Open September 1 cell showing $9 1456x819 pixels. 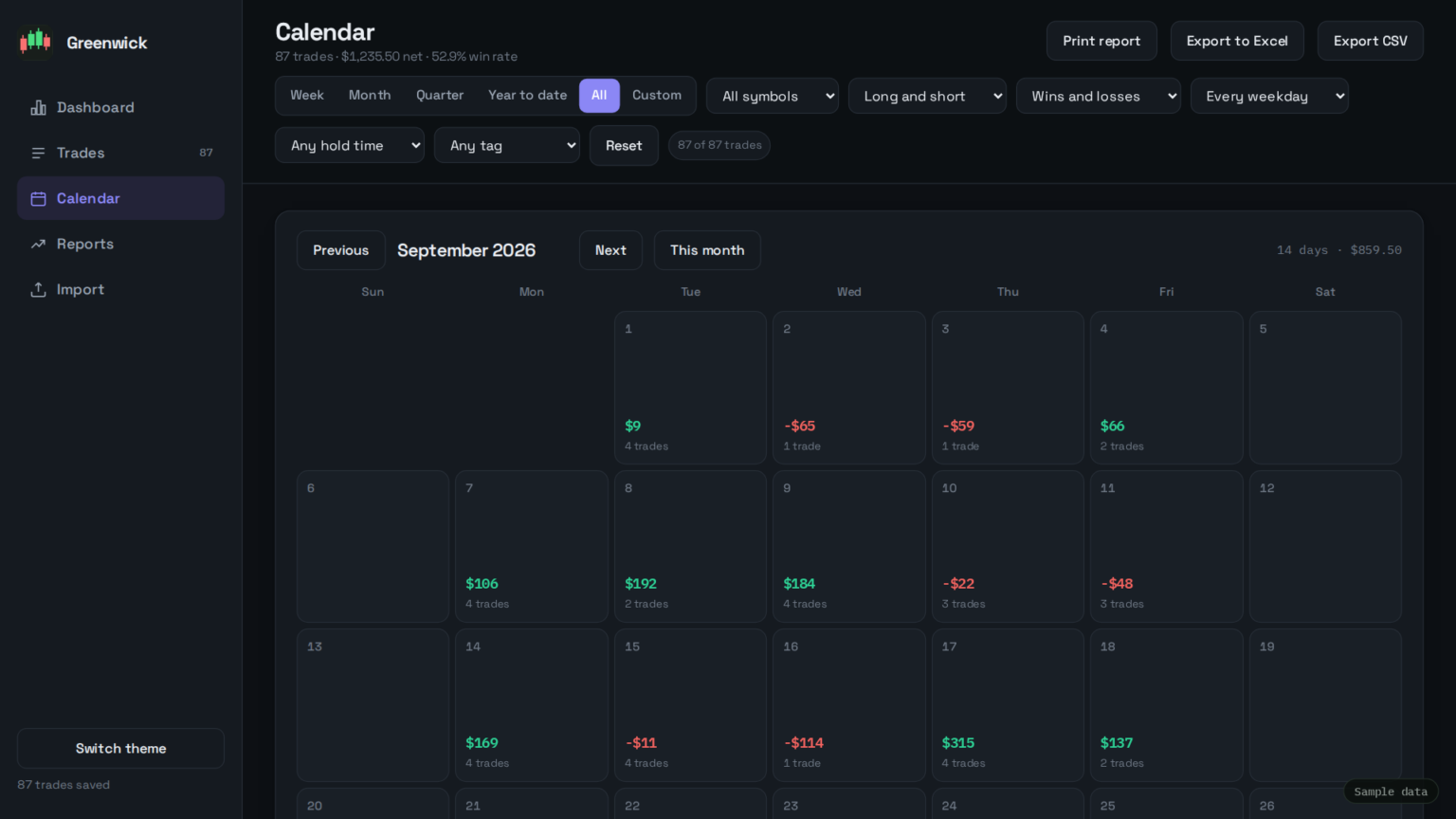click(690, 388)
